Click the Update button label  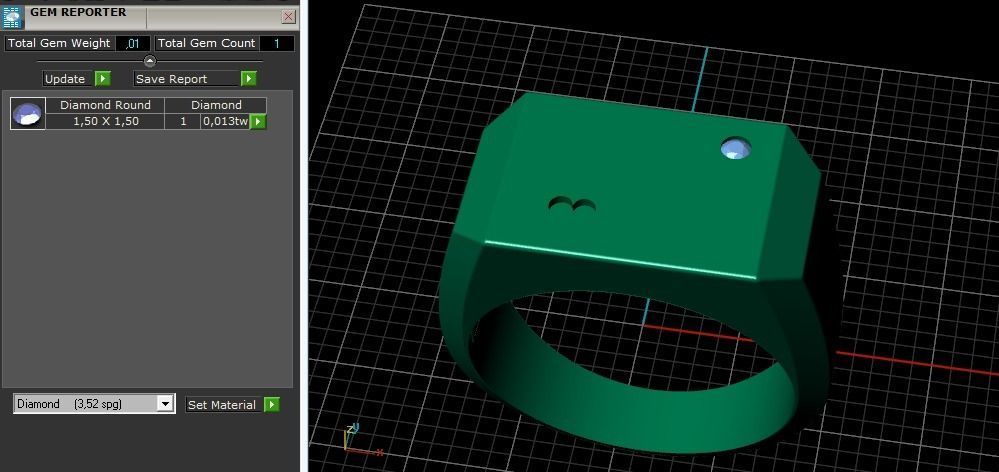tap(68, 79)
